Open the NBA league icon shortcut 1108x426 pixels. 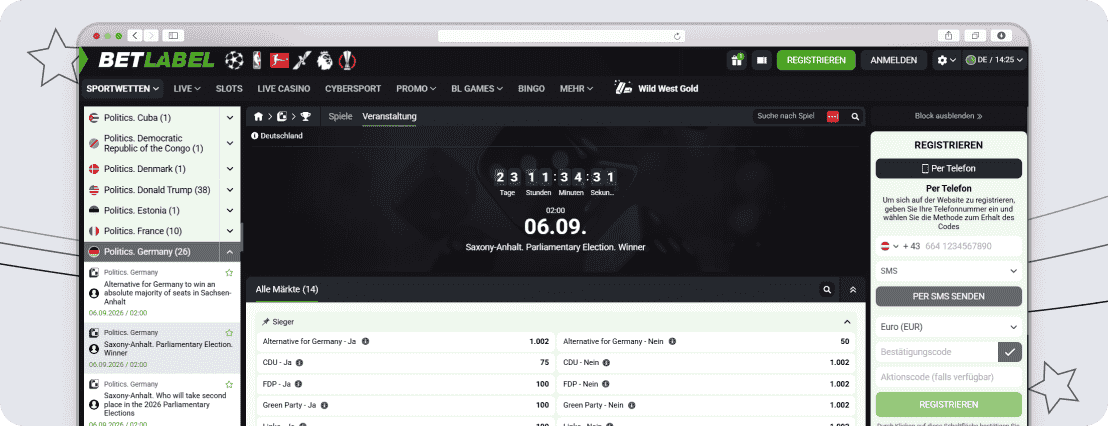[257, 61]
